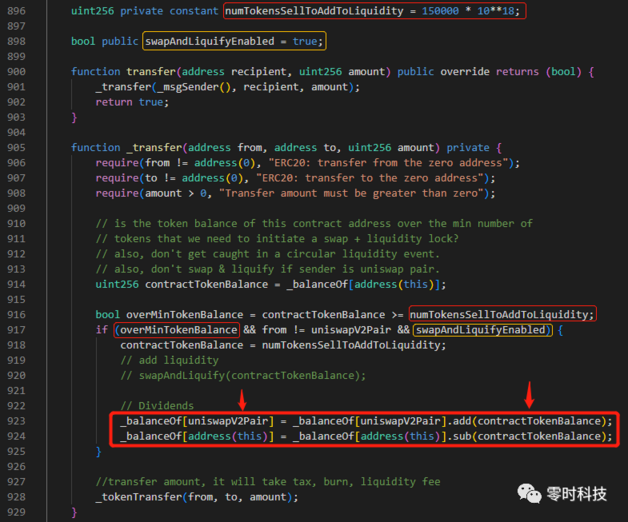628x522 pixels.
Task: Click "ERC20: transfer to the zero address" string
Action: pyautogui.click(x=372, y=178)
